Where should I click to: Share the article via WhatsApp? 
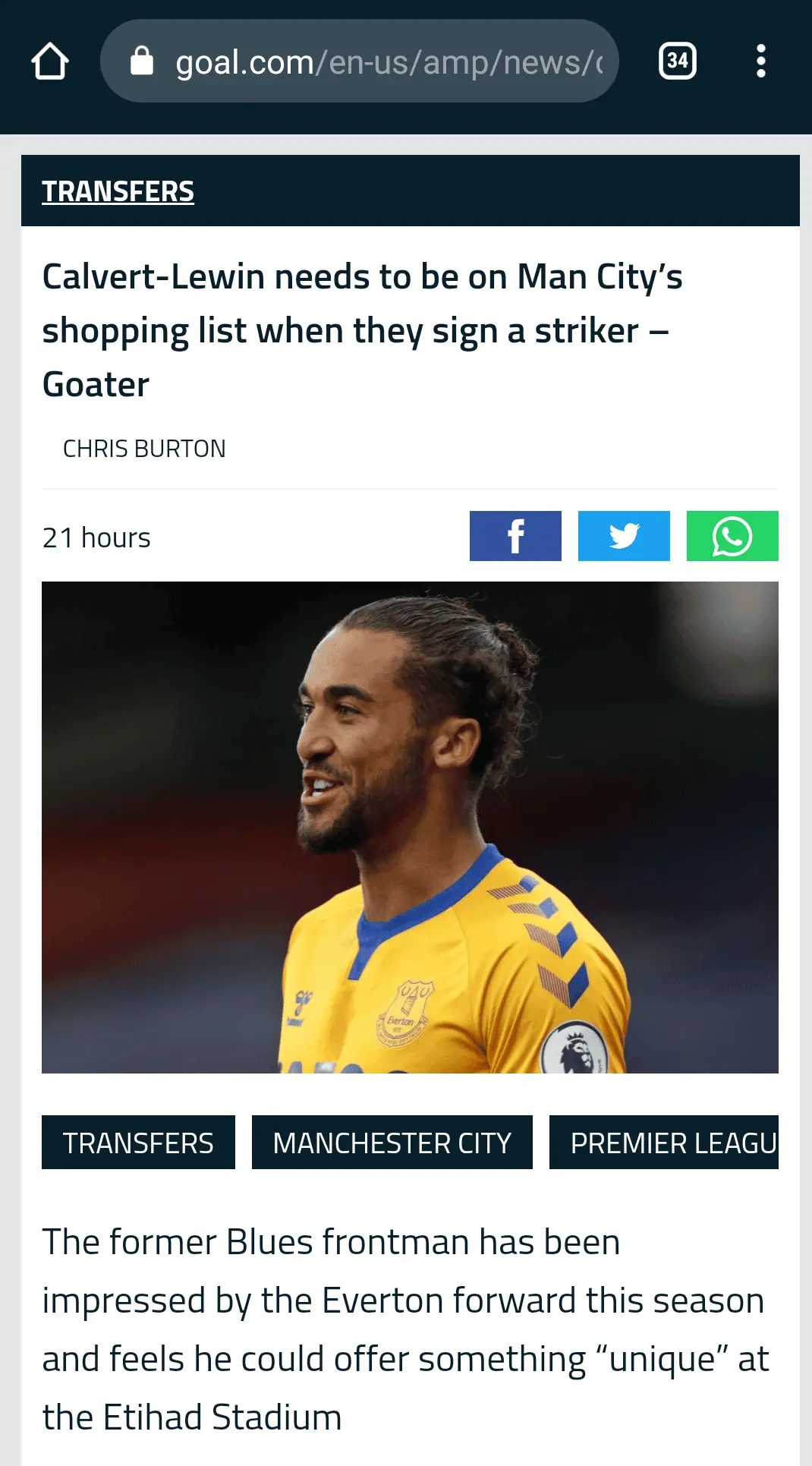pyautogui.click(x=732, y=536)
